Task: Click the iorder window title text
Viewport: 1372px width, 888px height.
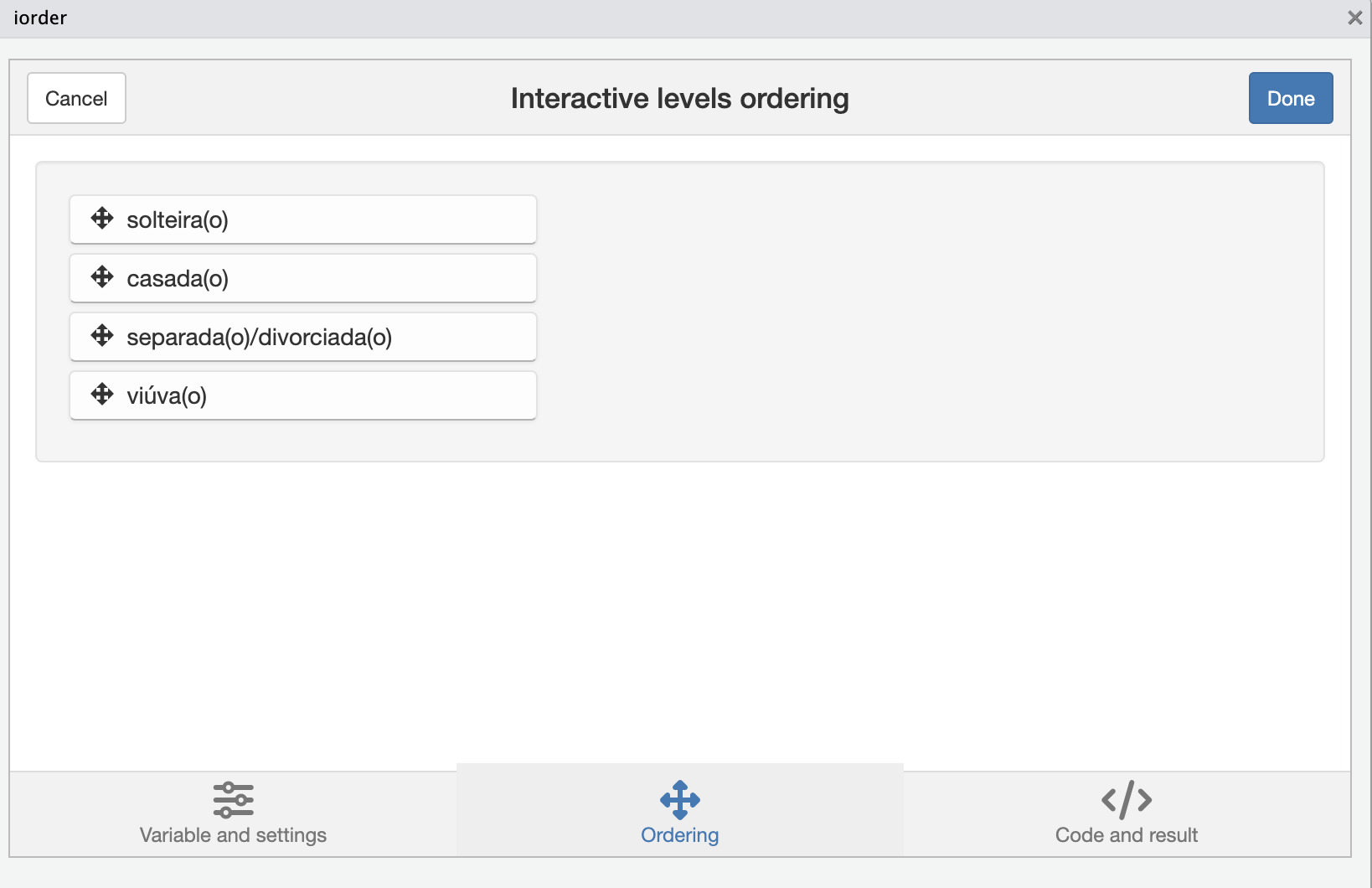Action: coord(40,18)
